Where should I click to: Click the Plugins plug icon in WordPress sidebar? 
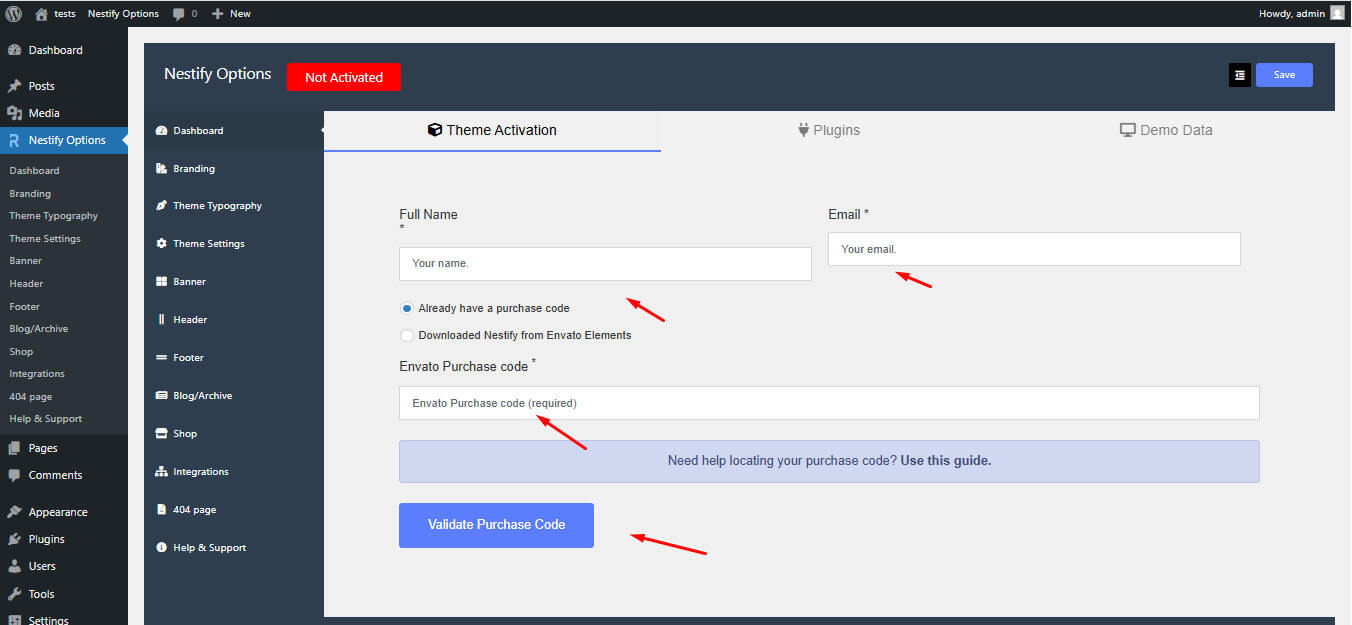point(15,539)
